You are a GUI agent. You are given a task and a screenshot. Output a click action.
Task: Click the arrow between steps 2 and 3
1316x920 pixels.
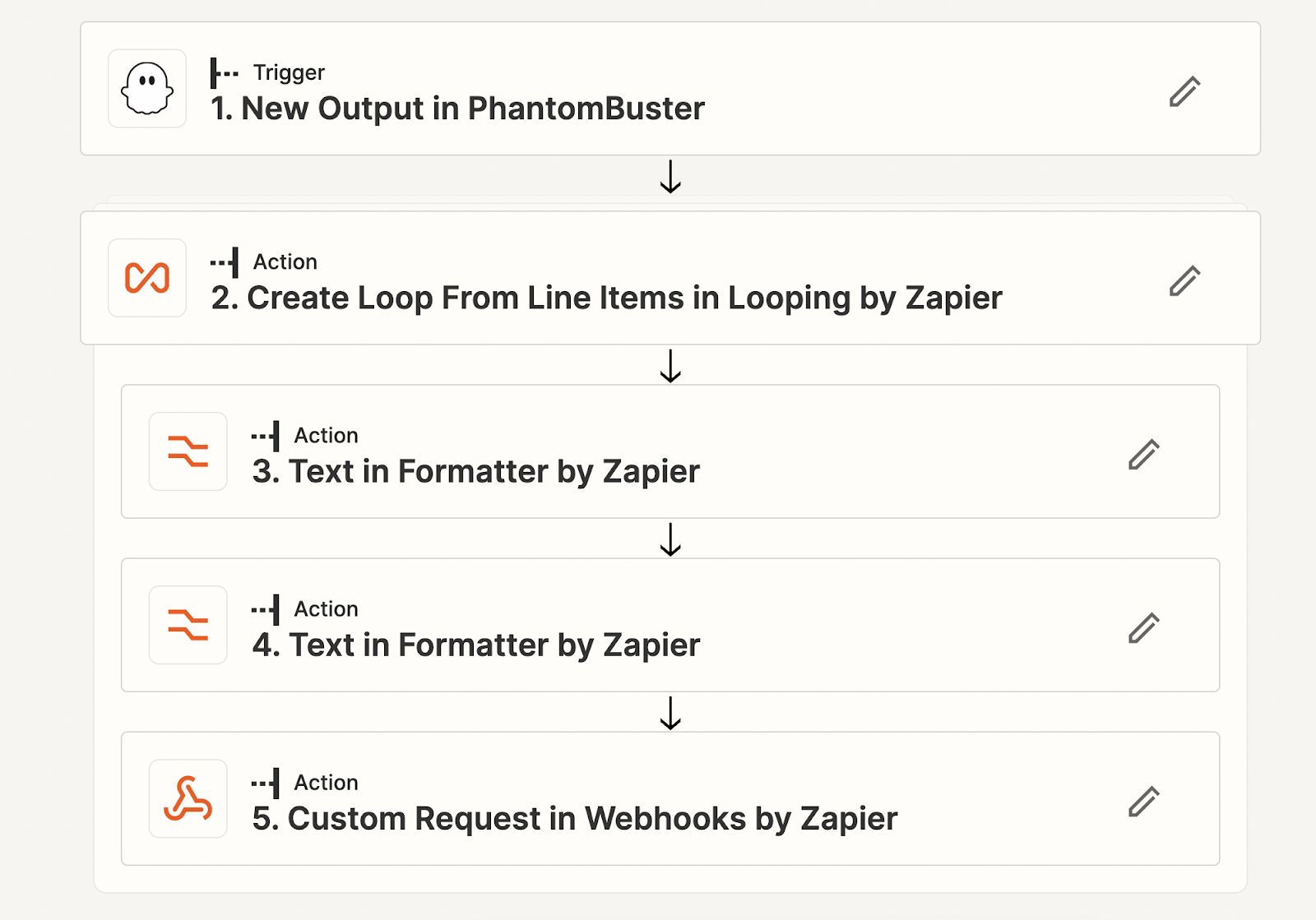coord(670,366)
